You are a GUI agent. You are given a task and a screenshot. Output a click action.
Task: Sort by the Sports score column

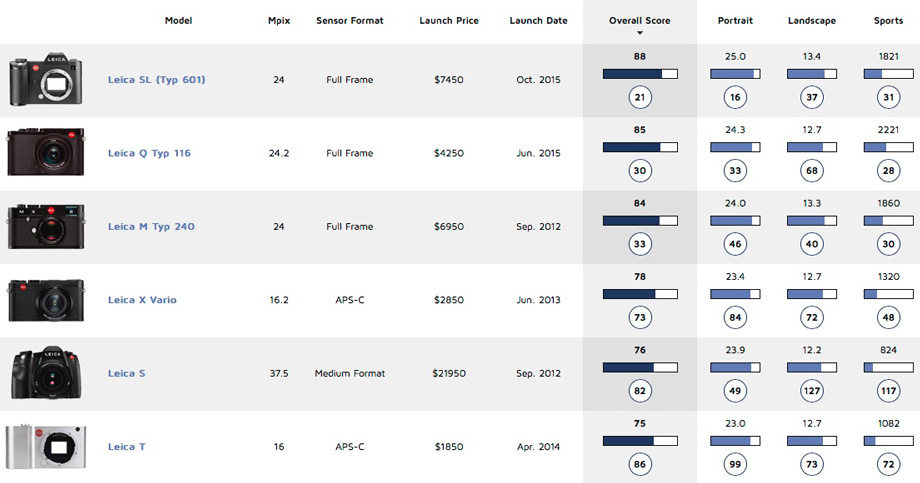tap(888, 21)
